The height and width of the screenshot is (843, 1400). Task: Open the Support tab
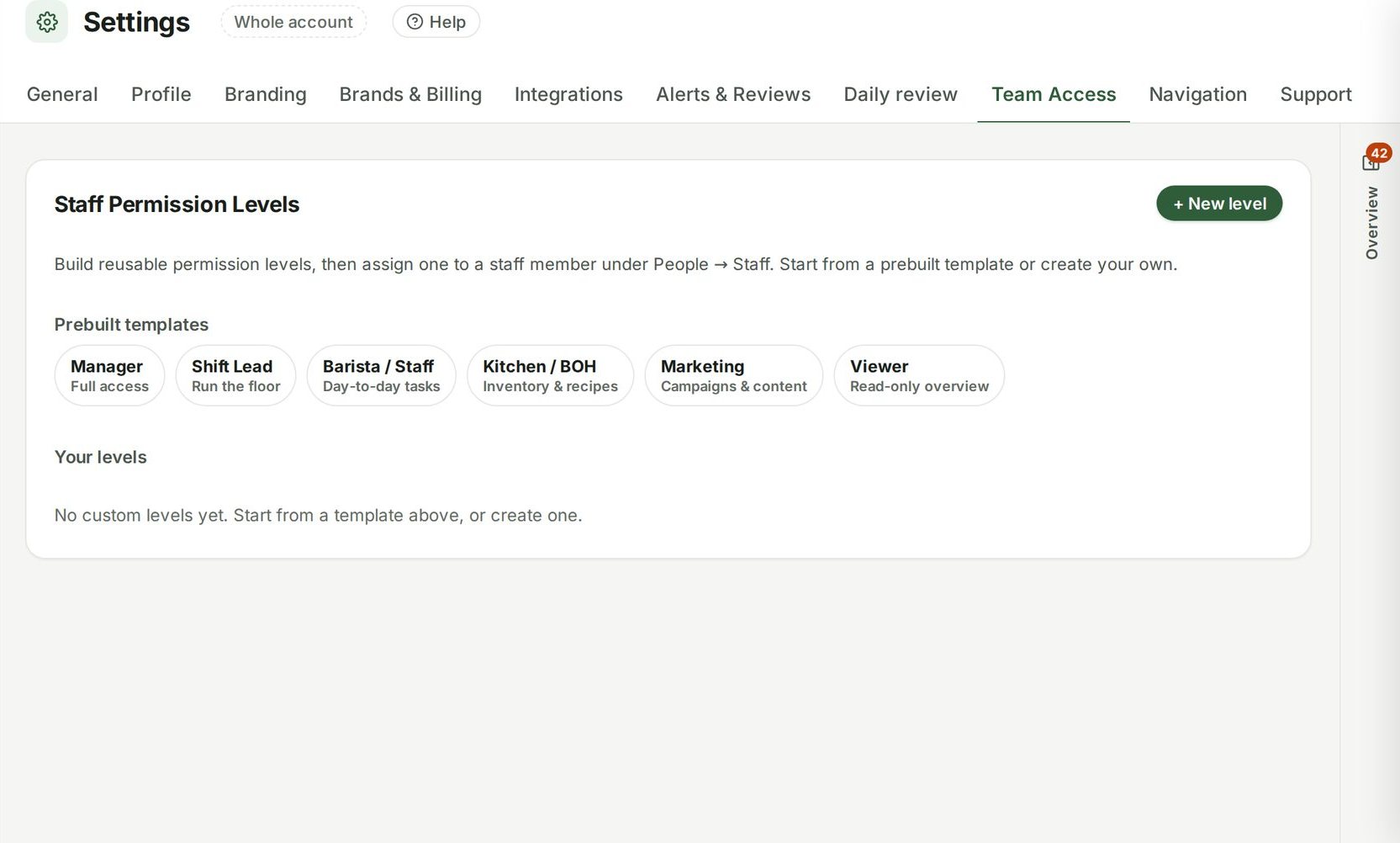click(1316, 94)
